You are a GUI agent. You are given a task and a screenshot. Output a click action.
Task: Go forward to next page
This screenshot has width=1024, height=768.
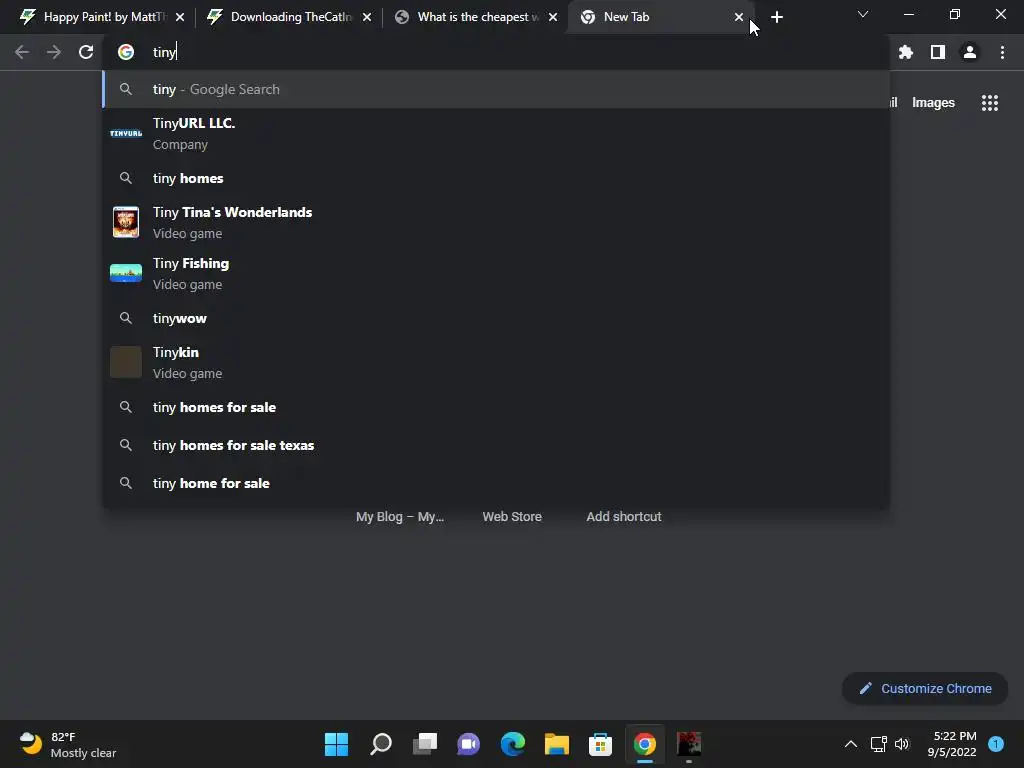pos(54,52)
